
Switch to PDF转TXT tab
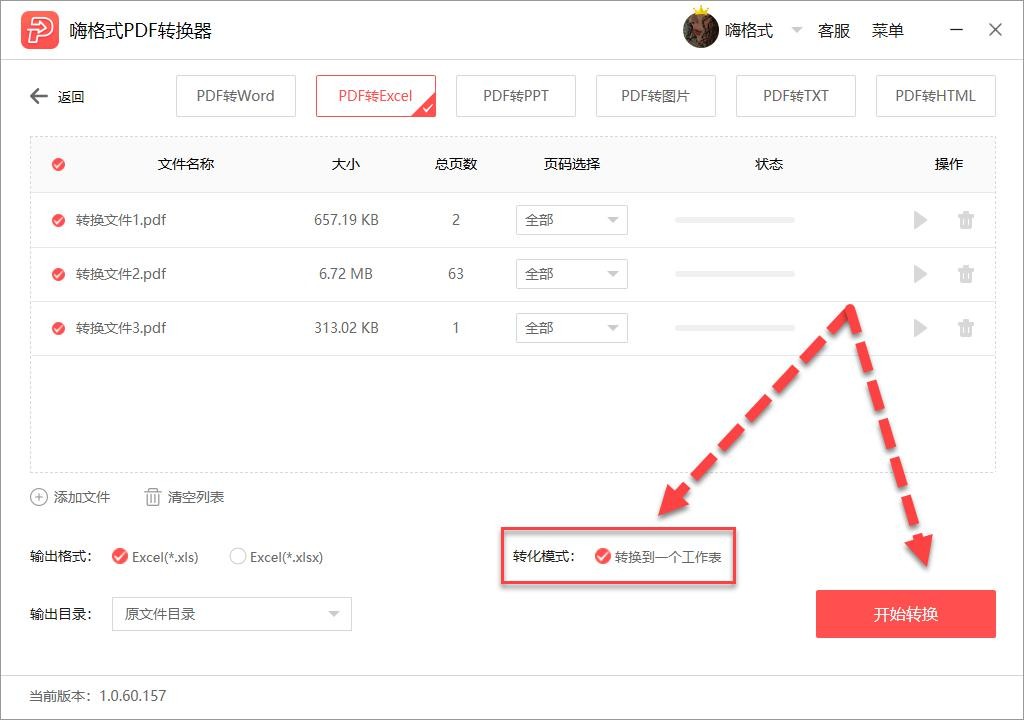tap(795, 96)
